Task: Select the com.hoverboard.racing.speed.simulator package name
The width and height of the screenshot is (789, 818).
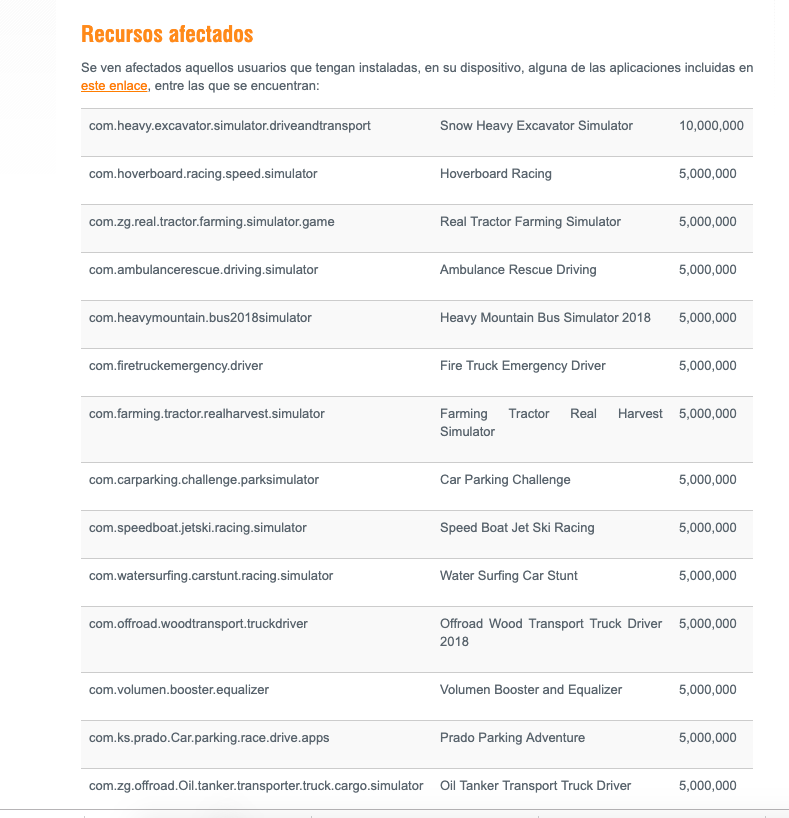Action: click(203, 174)
